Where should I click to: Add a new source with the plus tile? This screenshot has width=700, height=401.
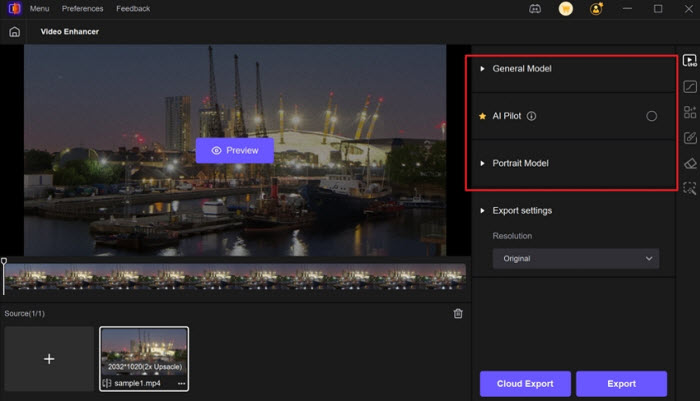pyautogui.click(x=49, y=359)
